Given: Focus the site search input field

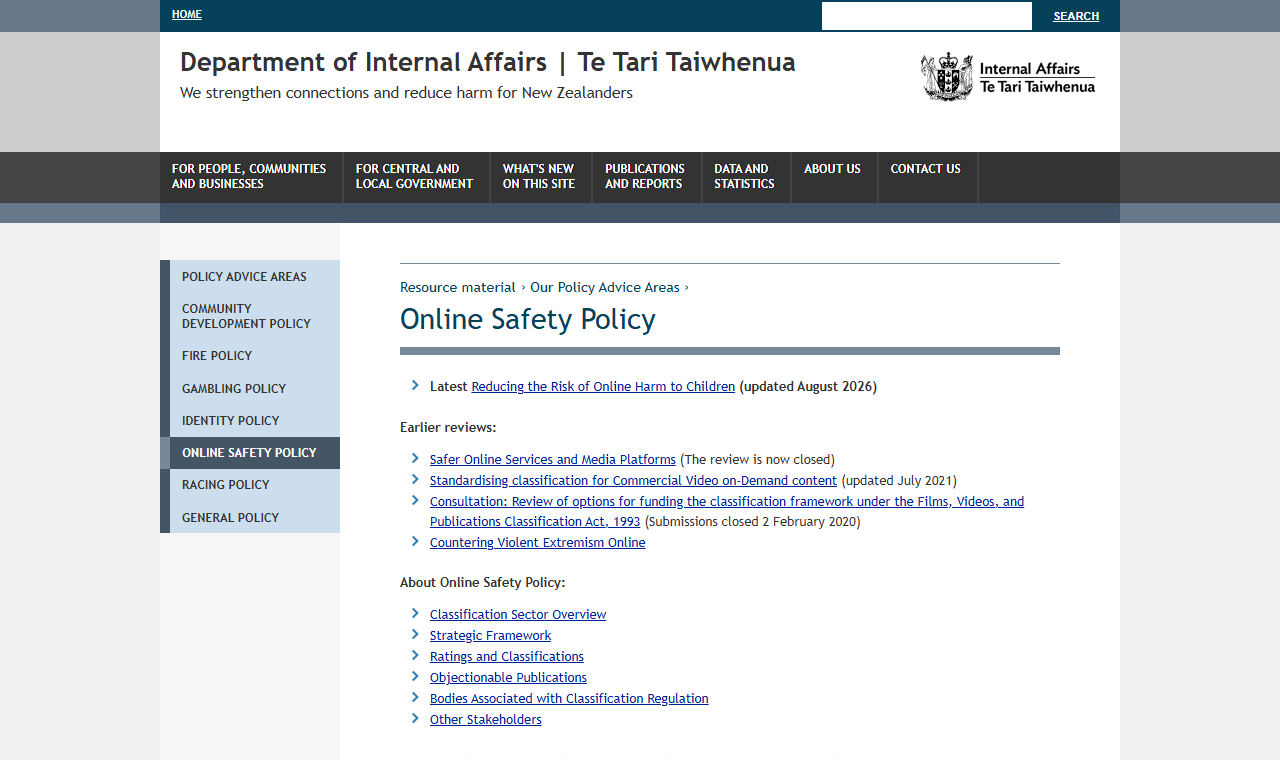Looking at the screenshot, I should 927,16.
